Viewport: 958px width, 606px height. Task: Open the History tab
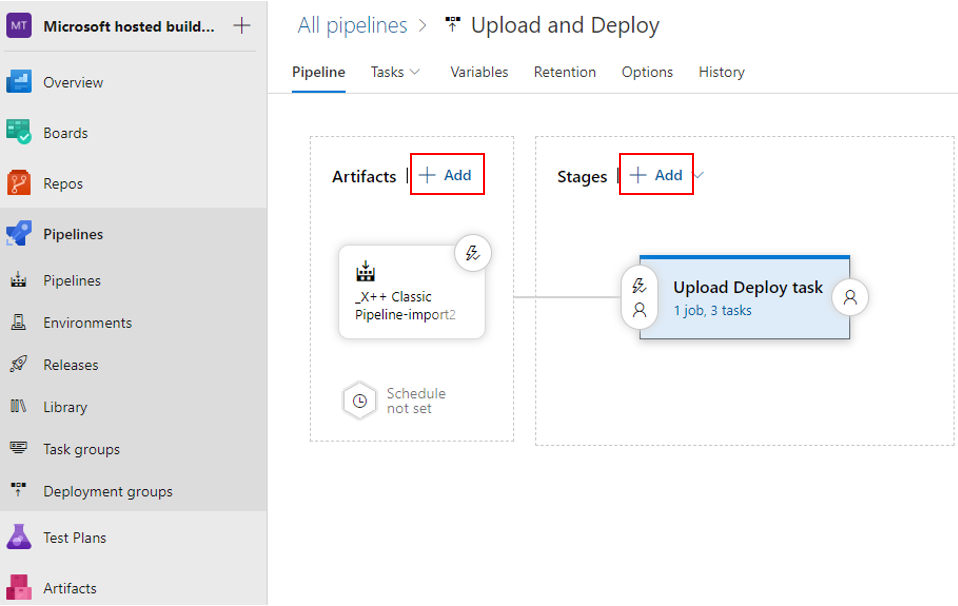tap(722, 72)
